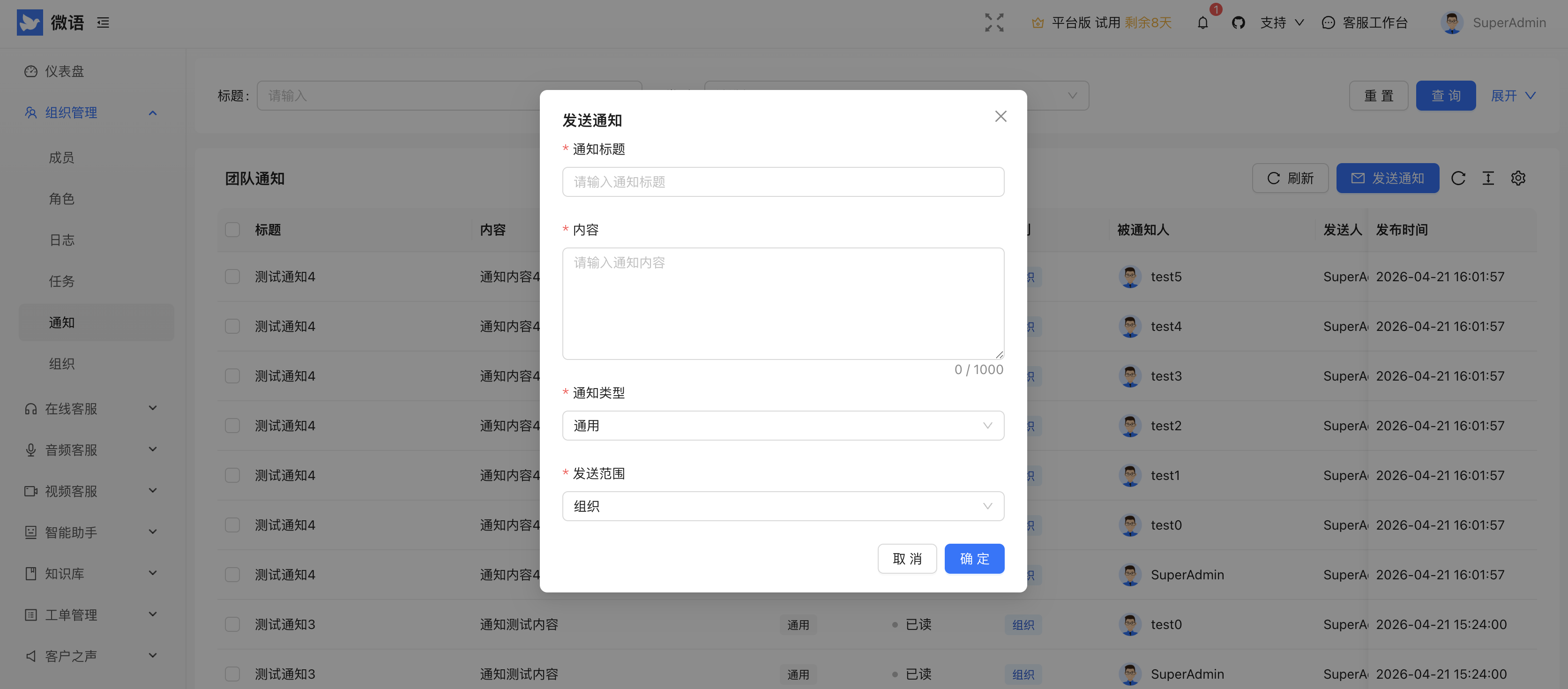1568x689 pixels.
Task: Open 支持 dropdown in header
Action: click(x=1282, y=23)
